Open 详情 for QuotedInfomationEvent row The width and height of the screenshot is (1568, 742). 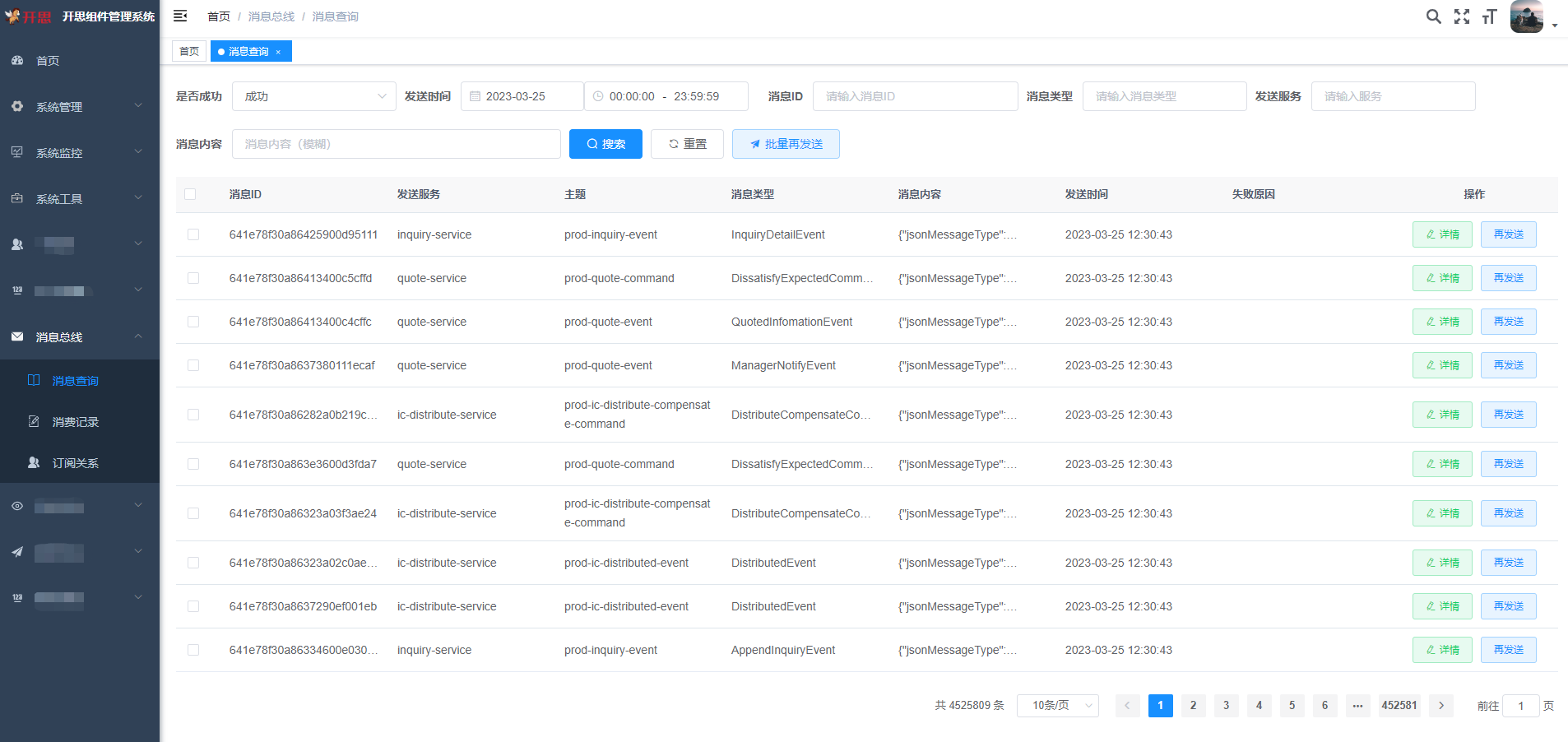(x=1442, y=322)
